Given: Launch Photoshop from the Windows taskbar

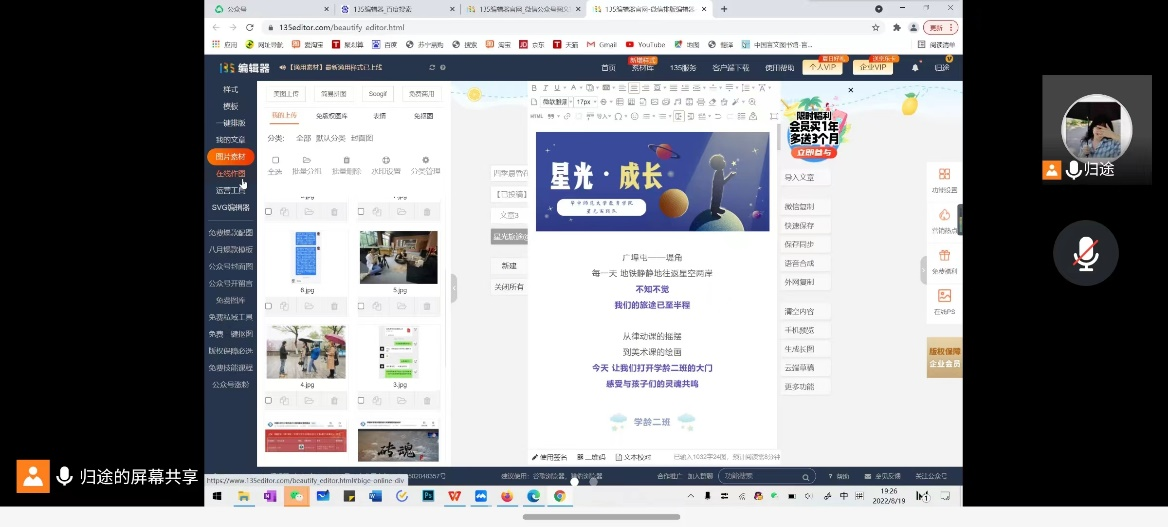Looking at the screenshot, I should click(428, 496).
